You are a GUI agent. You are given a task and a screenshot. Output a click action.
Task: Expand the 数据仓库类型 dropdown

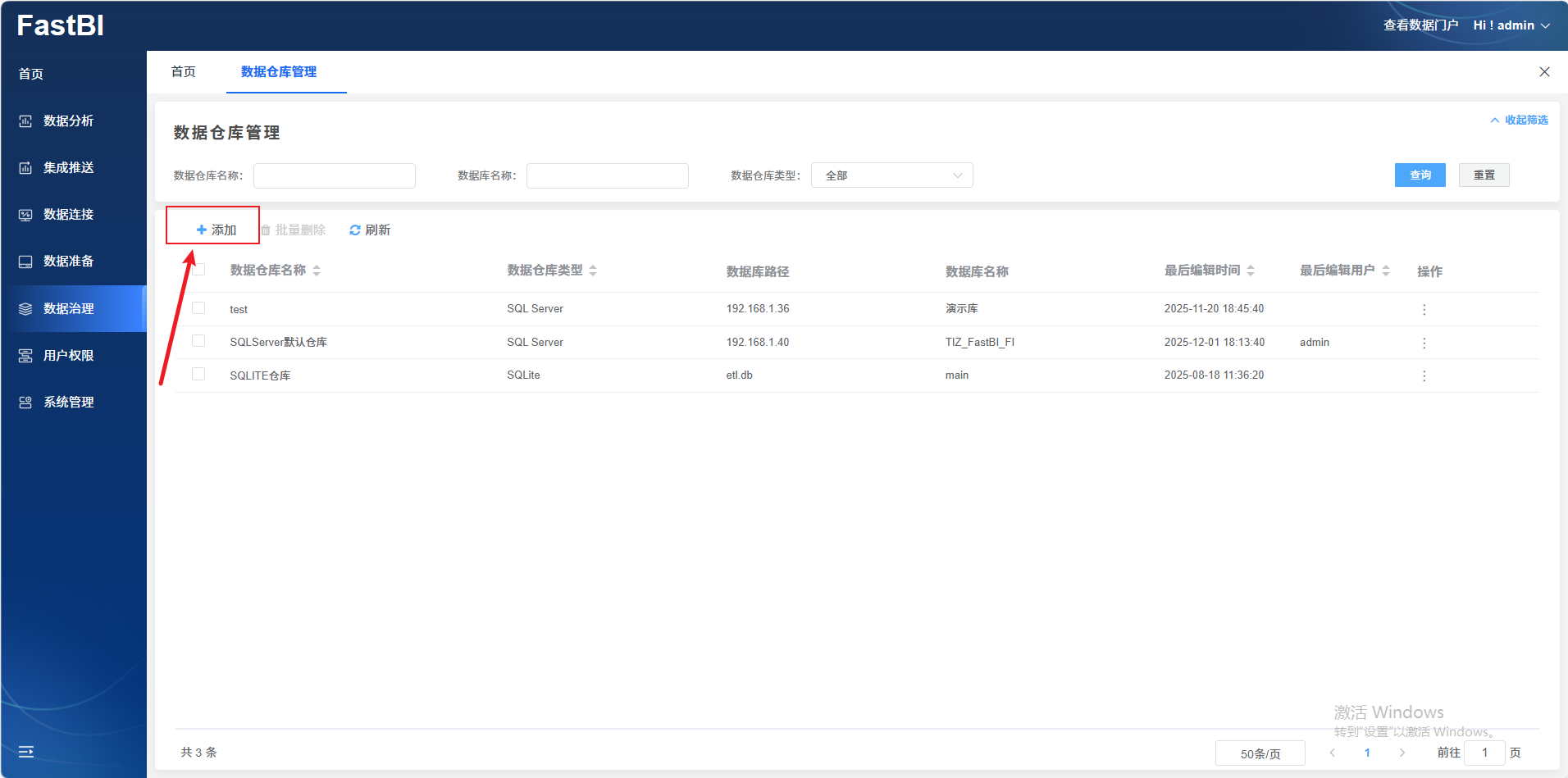click(891, 175)
